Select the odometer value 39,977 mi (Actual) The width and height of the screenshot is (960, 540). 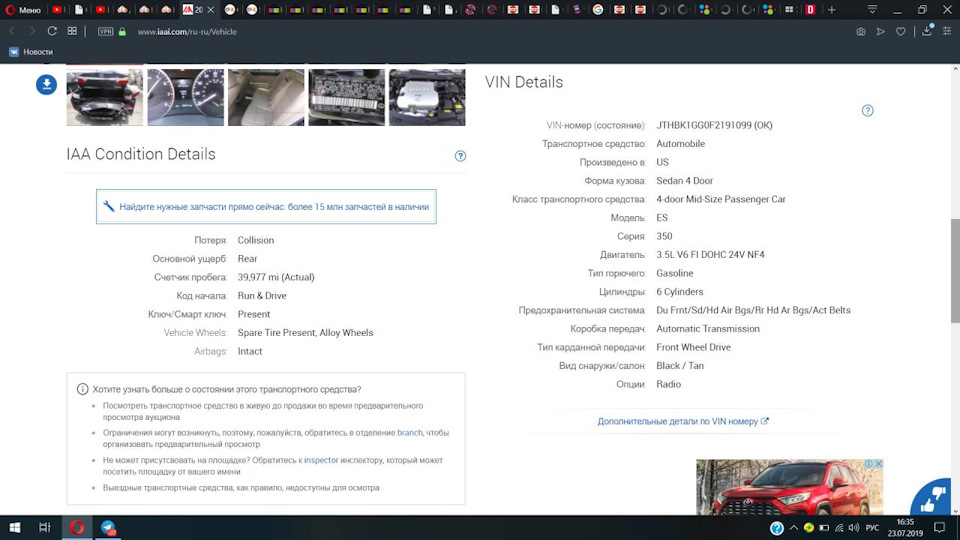(276, 277)
